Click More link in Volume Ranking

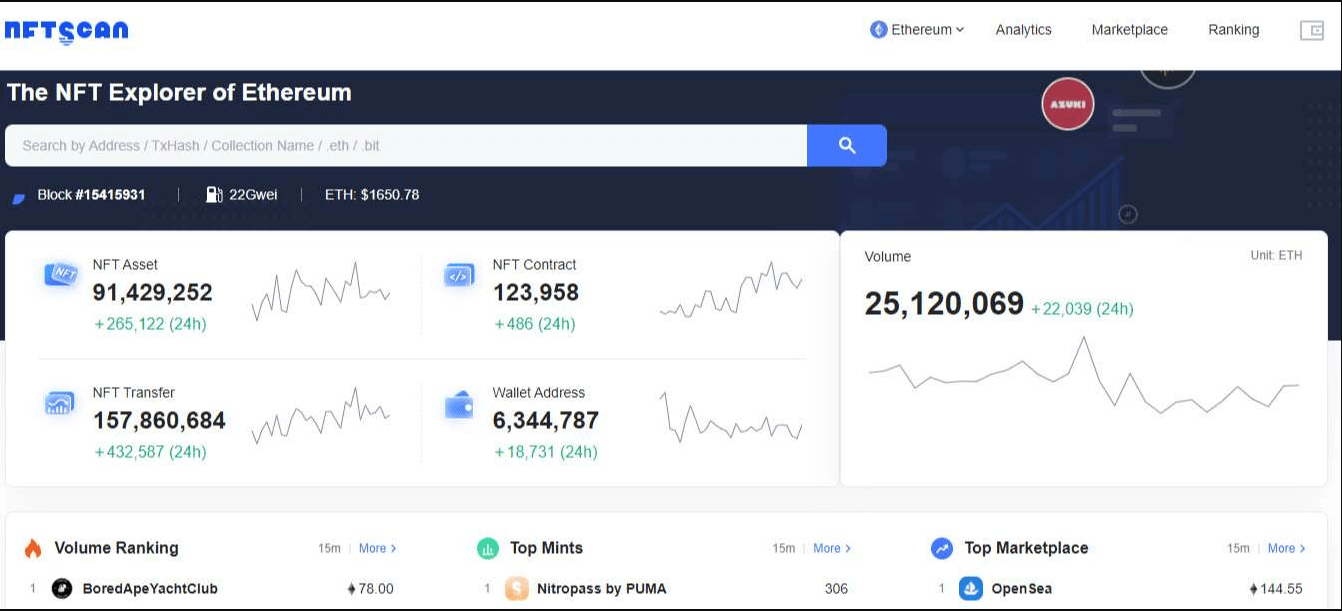tap(378, 548)
